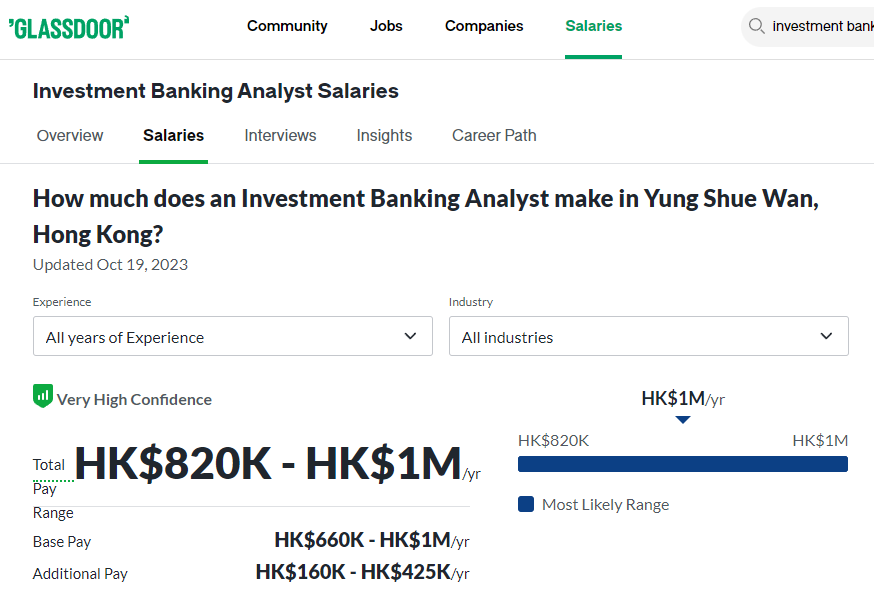Click the 'HK$160K - HK$425K' additional pay value
The width and height of the screenshot is (874, 603).
(353, 572)
